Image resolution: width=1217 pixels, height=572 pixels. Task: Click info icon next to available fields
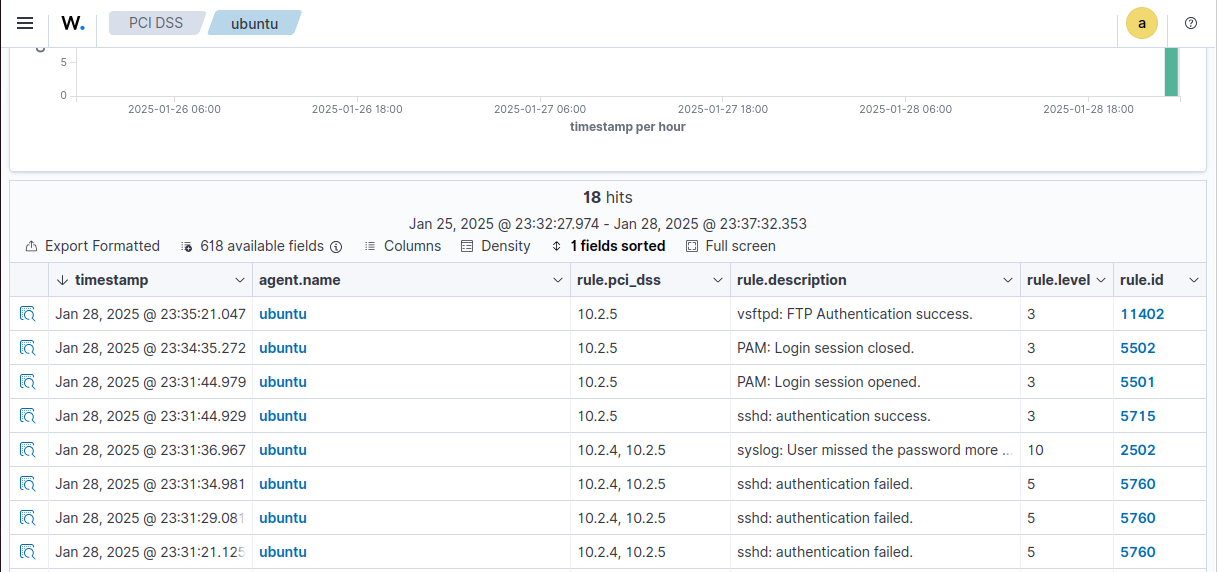coord(336,247)
